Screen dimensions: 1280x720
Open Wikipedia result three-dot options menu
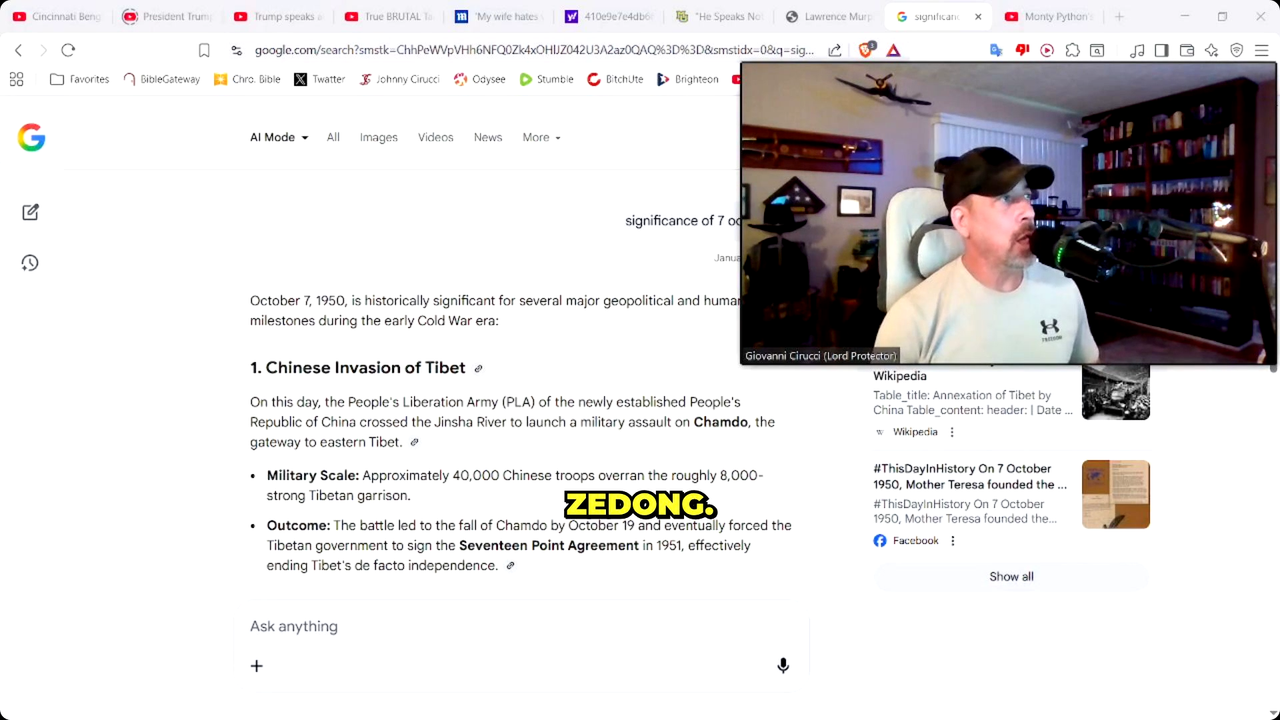(952, 432)
